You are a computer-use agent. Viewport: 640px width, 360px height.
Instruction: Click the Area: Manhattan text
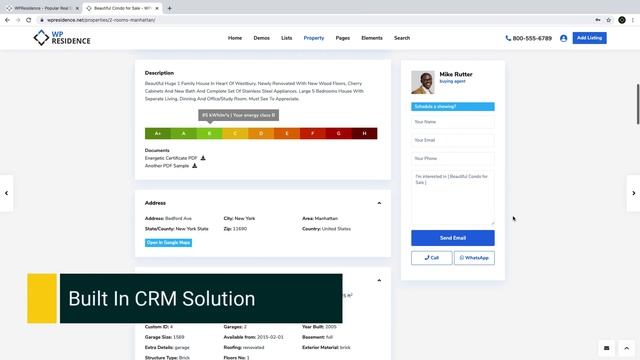[x=320, y=218]
